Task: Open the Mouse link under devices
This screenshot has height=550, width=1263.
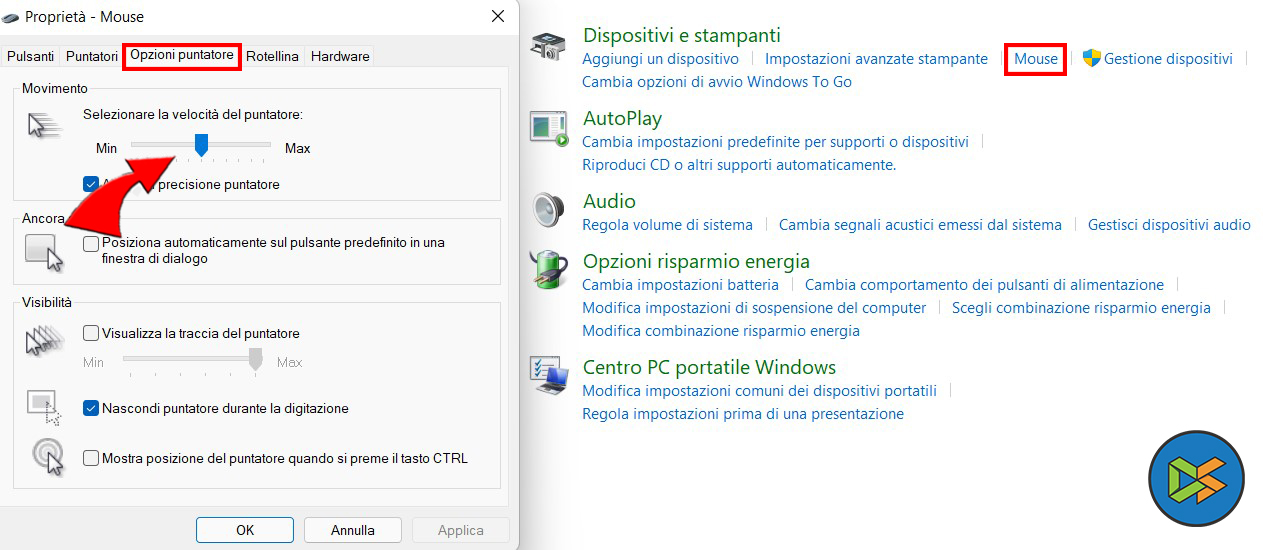Action: (1035, 59)
